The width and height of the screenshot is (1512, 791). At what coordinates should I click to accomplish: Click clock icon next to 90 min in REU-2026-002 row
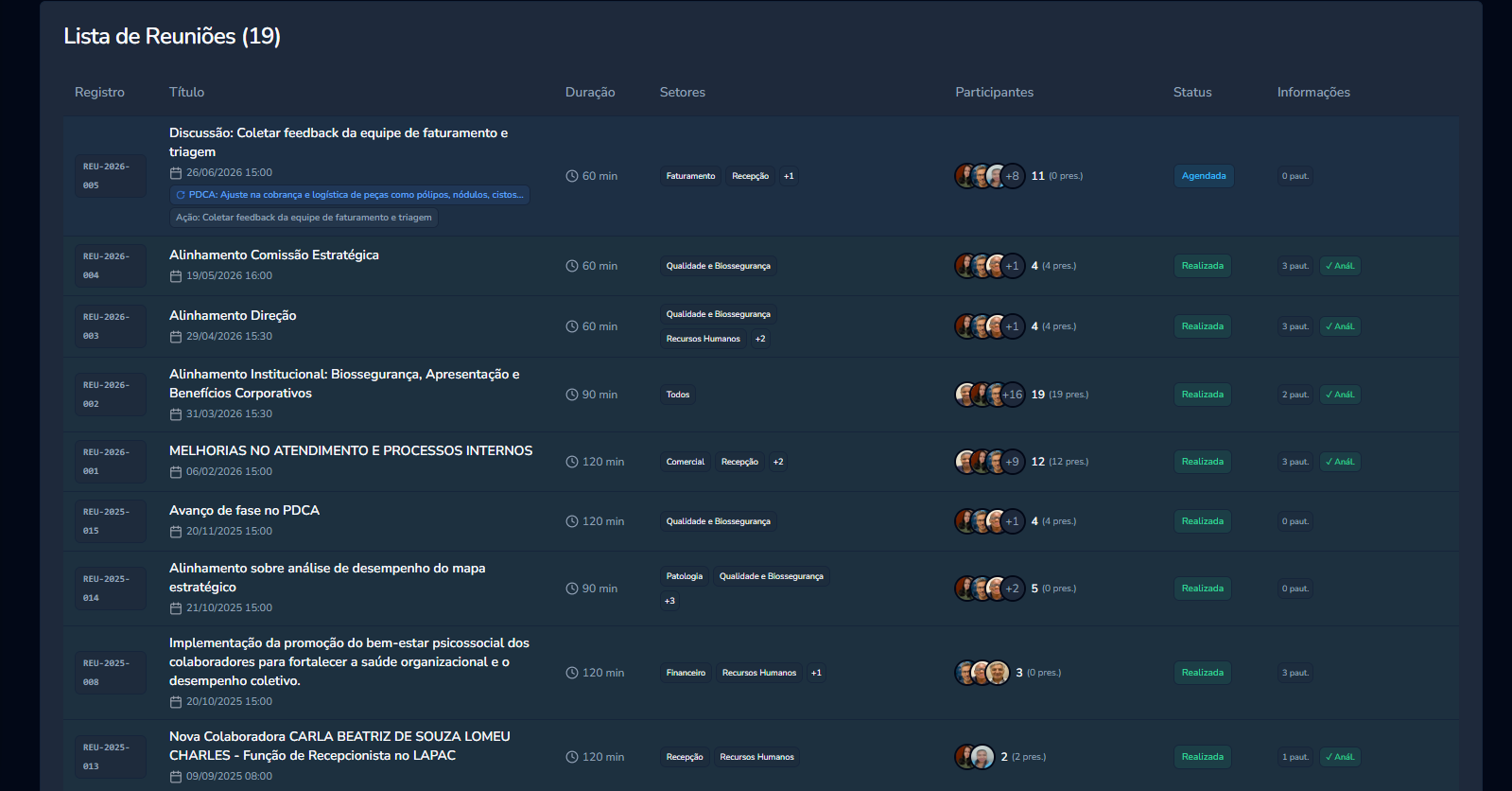(x=572, y=395)
